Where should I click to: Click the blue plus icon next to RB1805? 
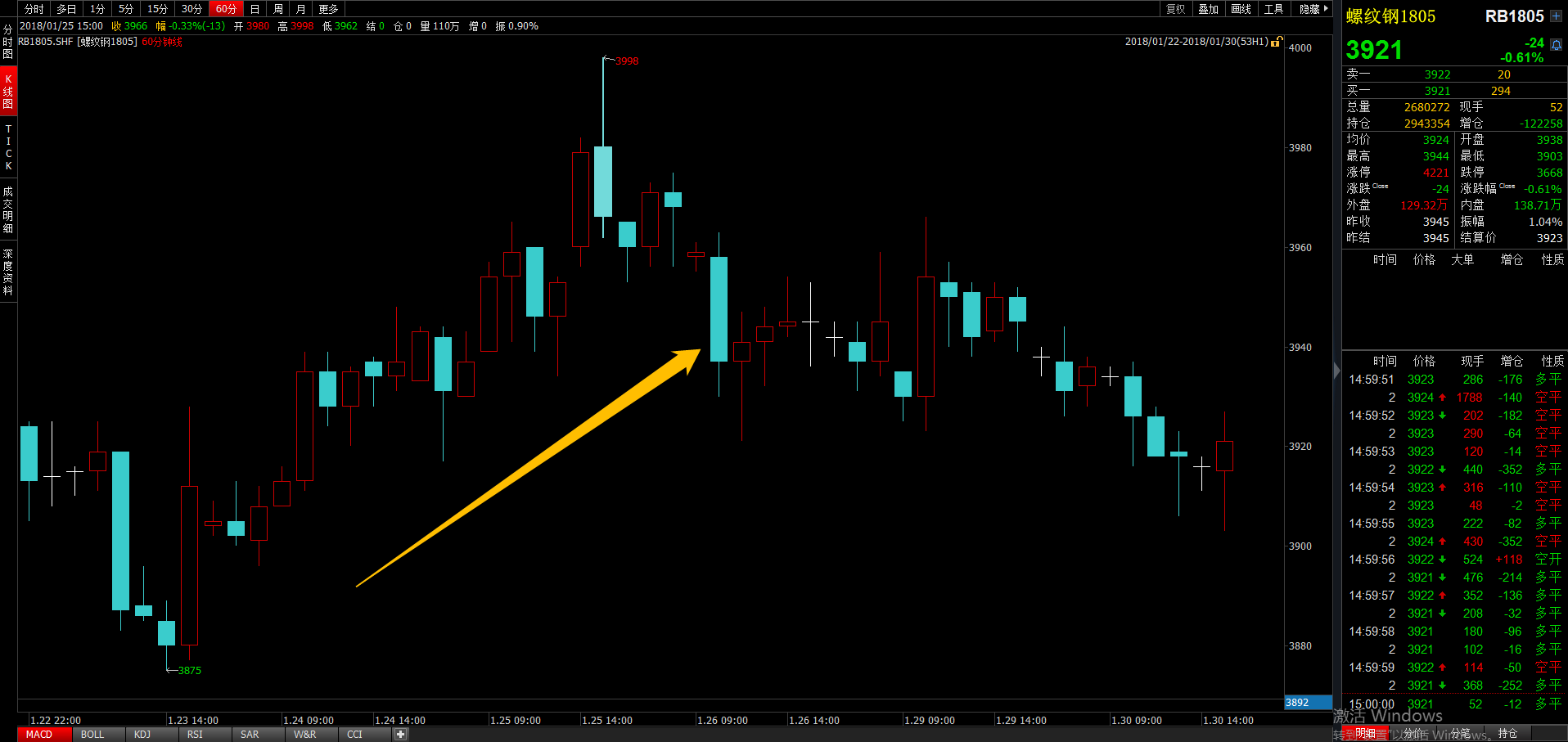click(1556, 16)
